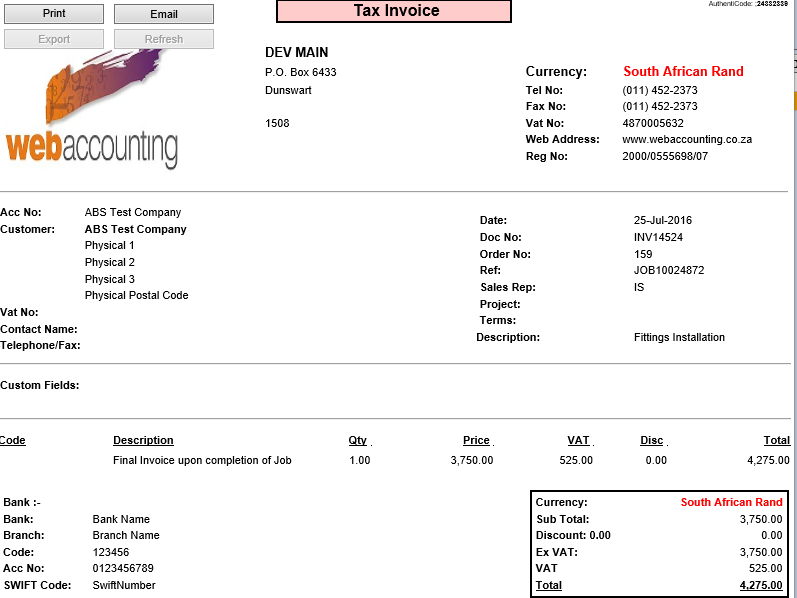Select document number INV14524
This screenshot has height=598, width=797.
tap(658, 237)
